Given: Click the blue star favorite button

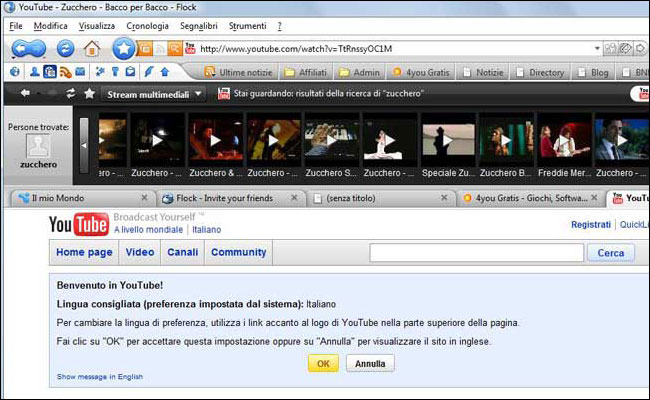Looking at the screenshot, I should pos(123,48).
